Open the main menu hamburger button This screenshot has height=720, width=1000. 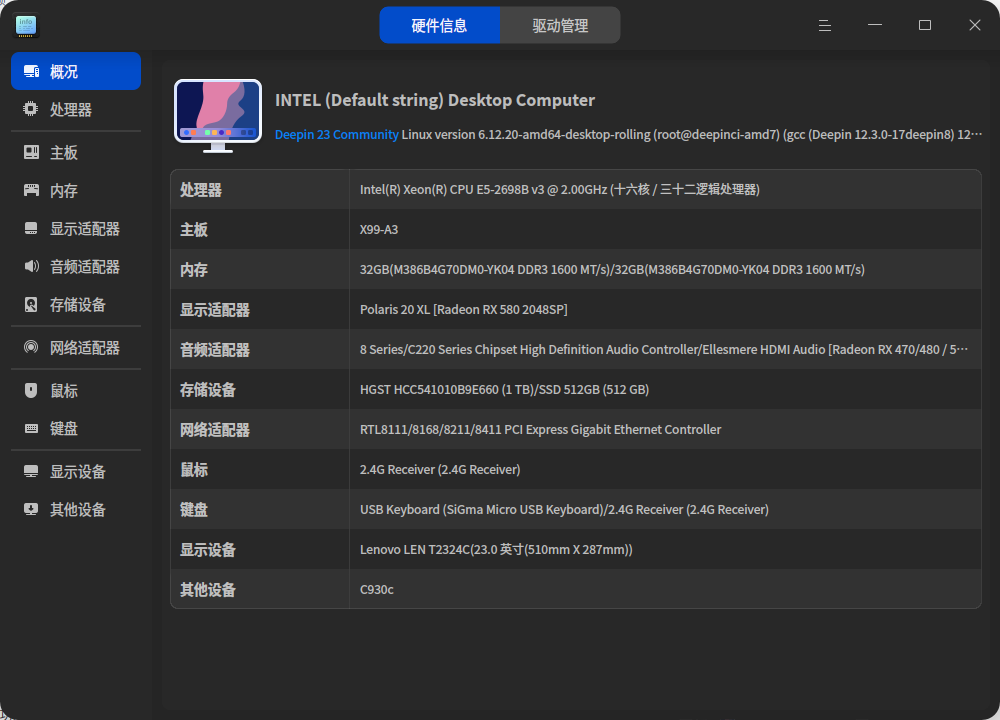point(825,26)
